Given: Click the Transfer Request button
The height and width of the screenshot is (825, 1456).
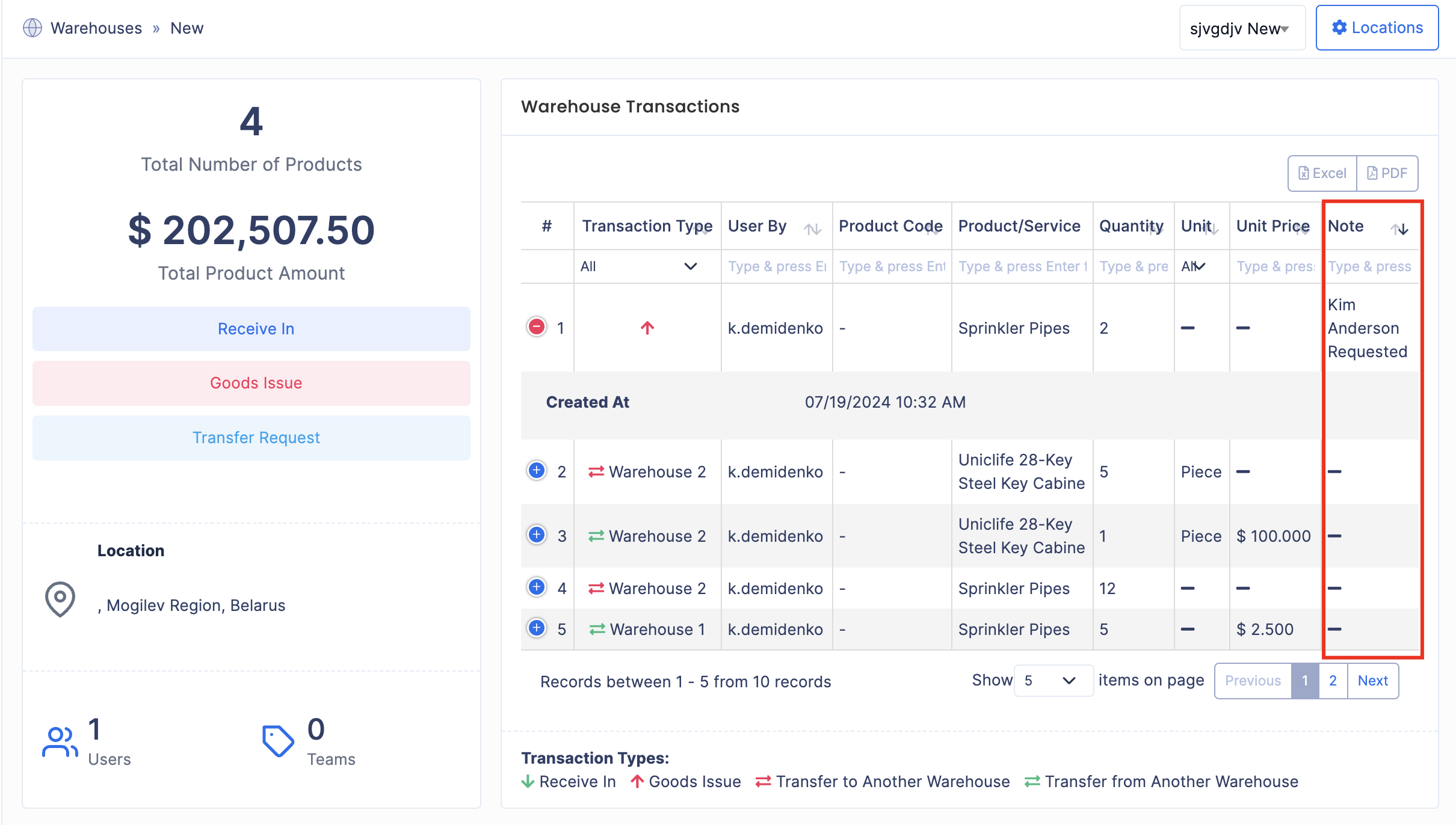Looking at the screenshot, I should click(x=251, y=438).
